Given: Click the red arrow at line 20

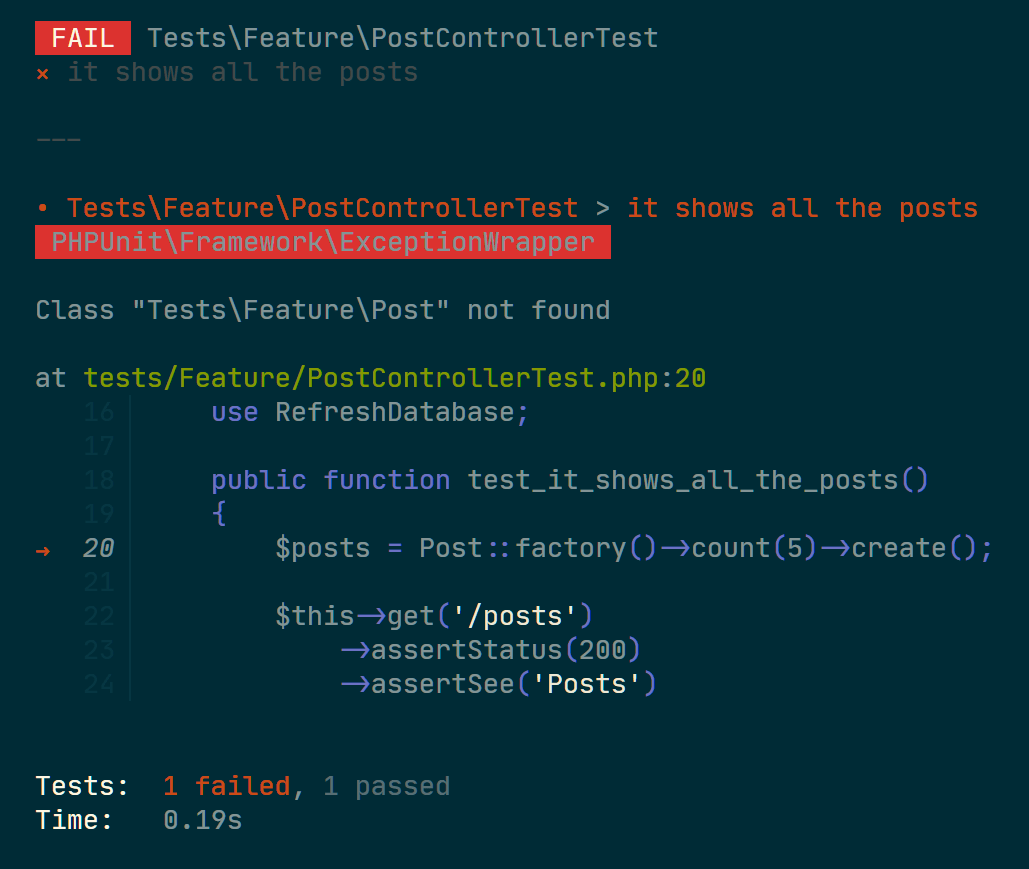Looking at the screenshot, I should coord(43,551).
